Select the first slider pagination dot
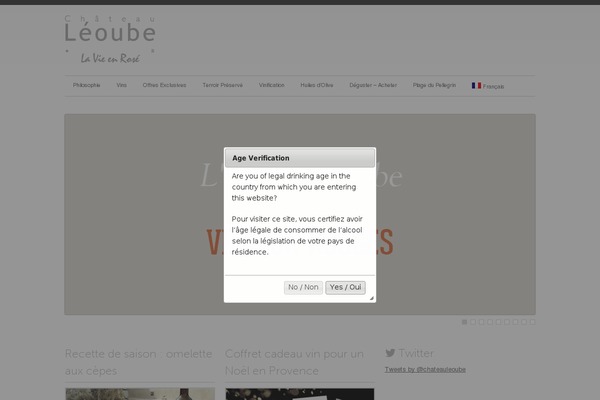600x400 pixels. pos(464,322)
